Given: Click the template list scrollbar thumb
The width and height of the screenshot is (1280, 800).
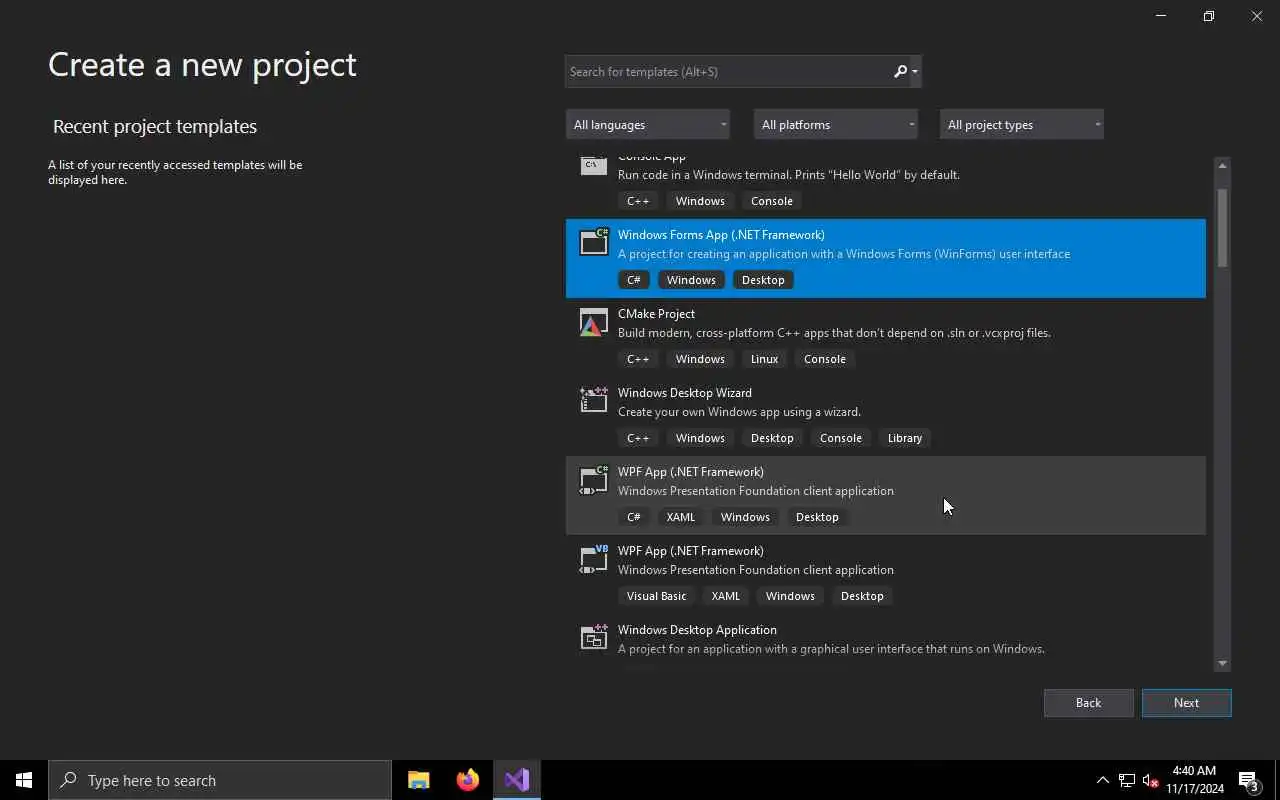Looking at the screenshot, I should [x=1222, y=228].
